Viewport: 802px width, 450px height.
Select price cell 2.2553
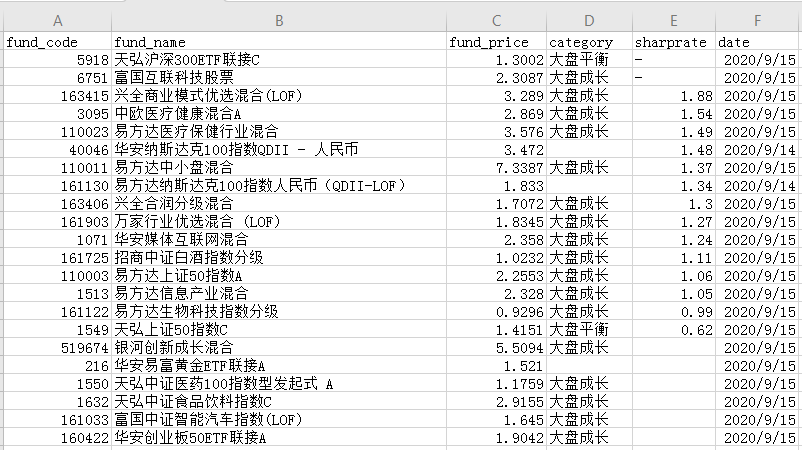click(x=496, y=276)
